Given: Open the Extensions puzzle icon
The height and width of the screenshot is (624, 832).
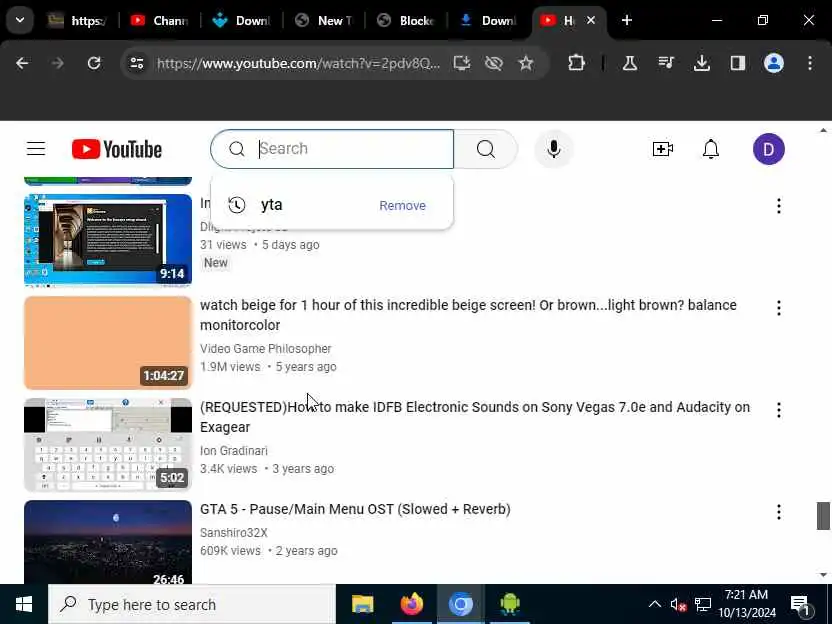Looking at the screenshot, I should point(576,63).
